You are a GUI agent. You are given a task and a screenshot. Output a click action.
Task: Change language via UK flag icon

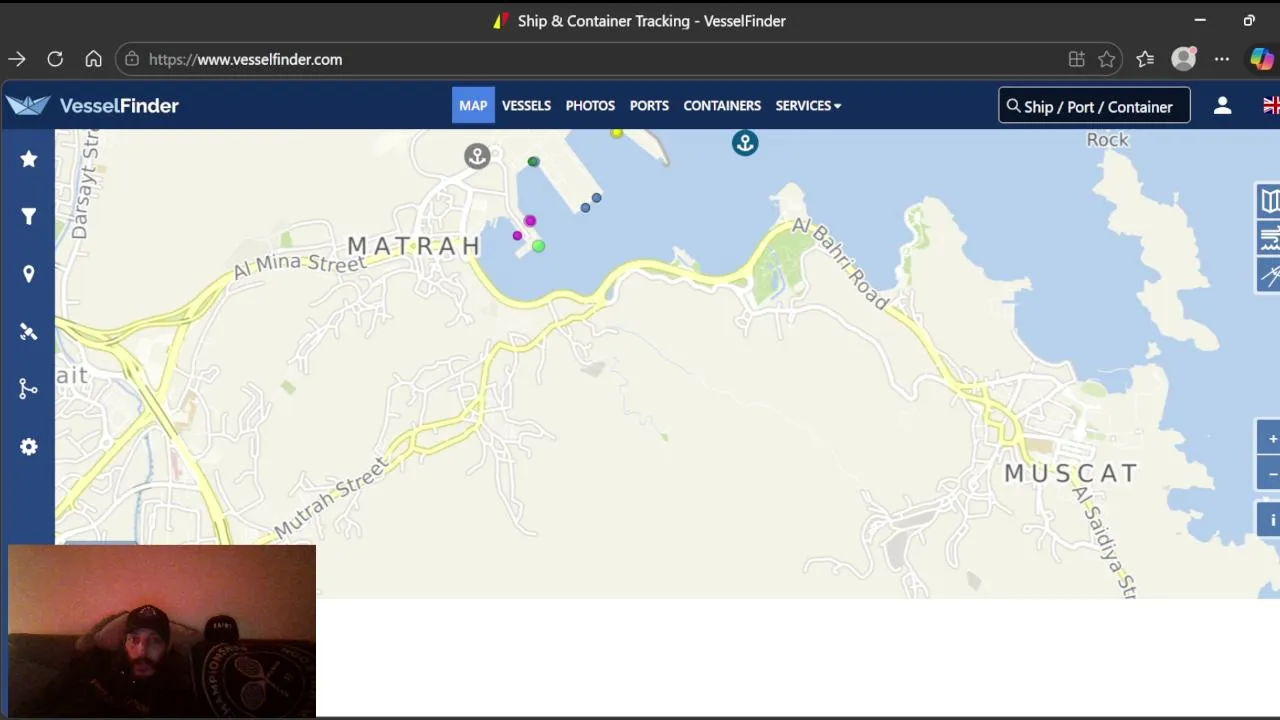(x=1272, y=105)
